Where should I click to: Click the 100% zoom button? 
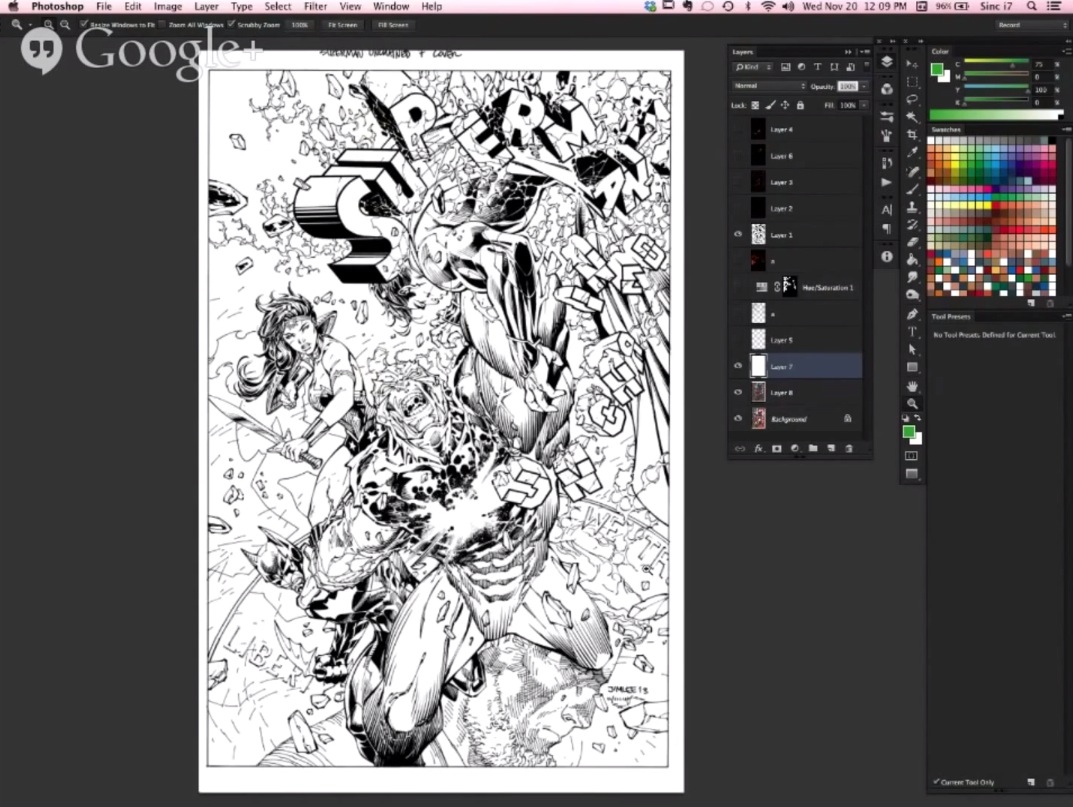pyautogui.click(x=300, y=25)
